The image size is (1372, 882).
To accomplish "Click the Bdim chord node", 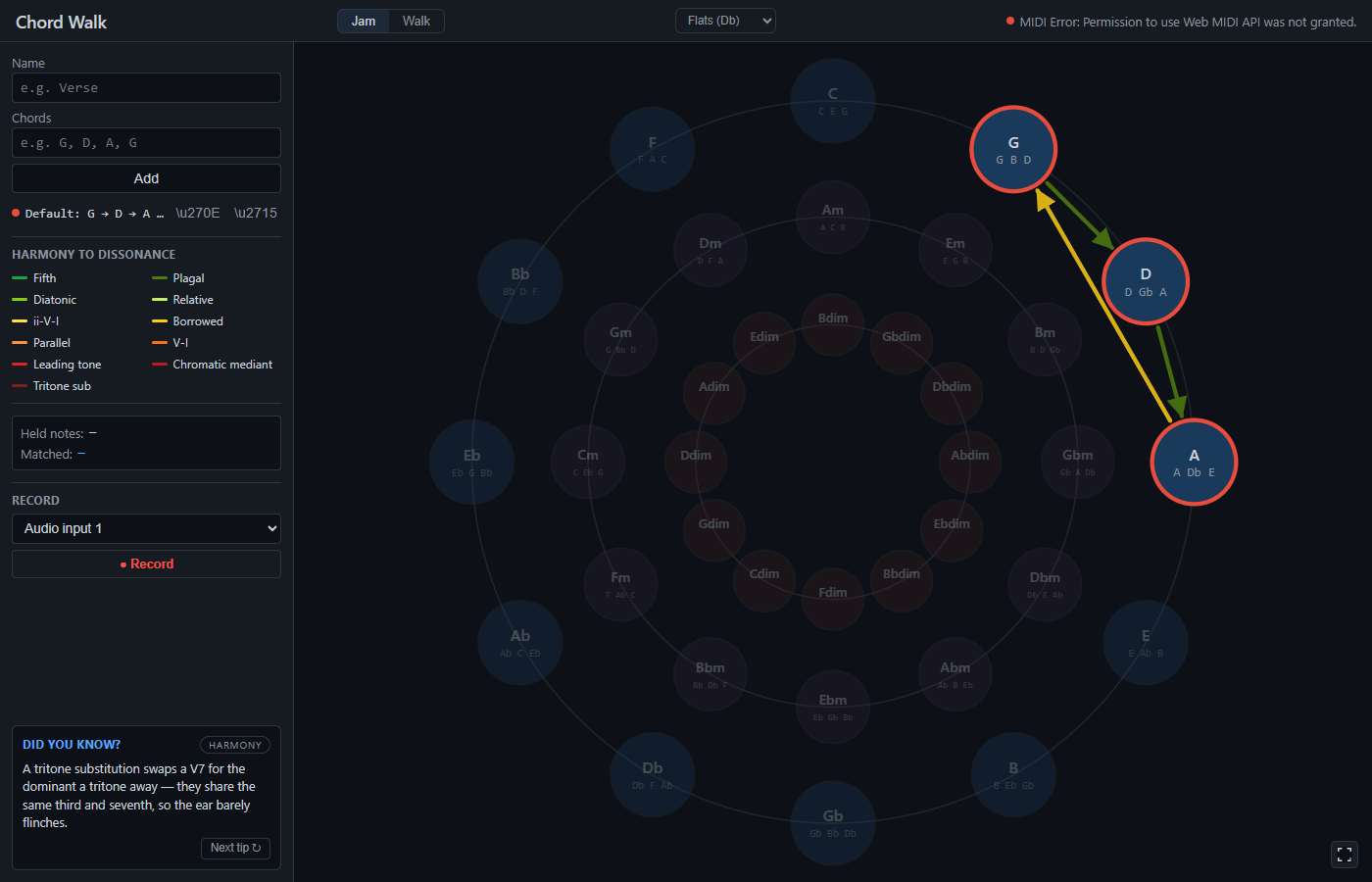I will tap(833, 323).
